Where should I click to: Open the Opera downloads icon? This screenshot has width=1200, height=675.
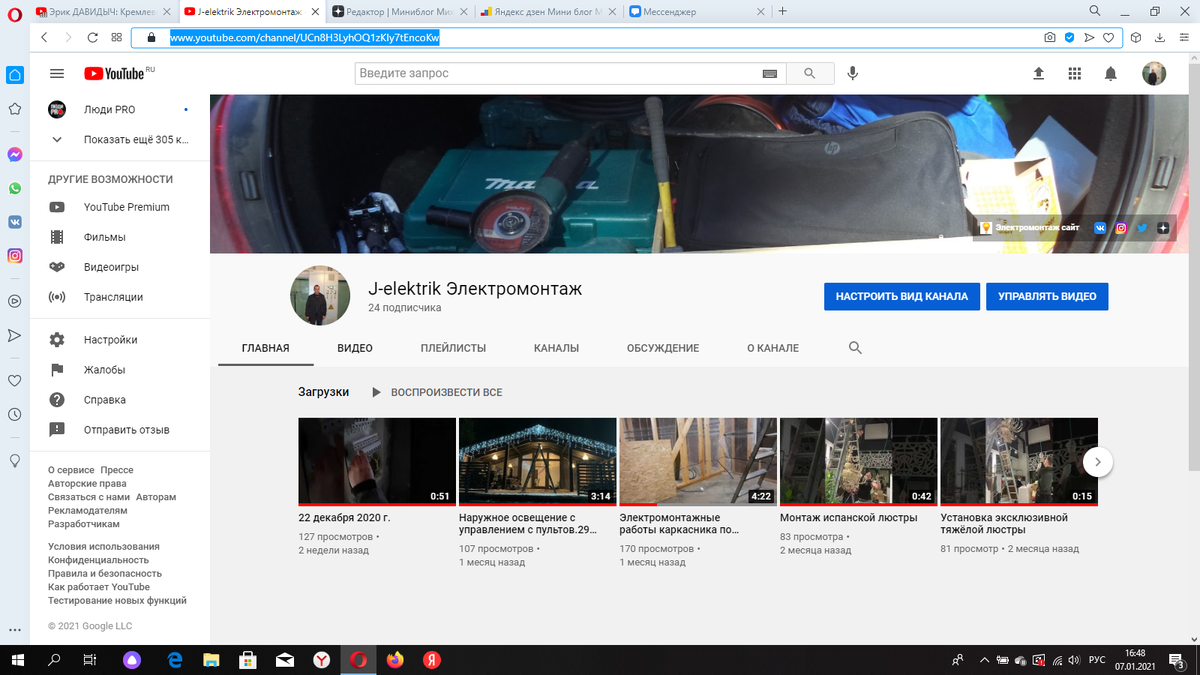1159,37
